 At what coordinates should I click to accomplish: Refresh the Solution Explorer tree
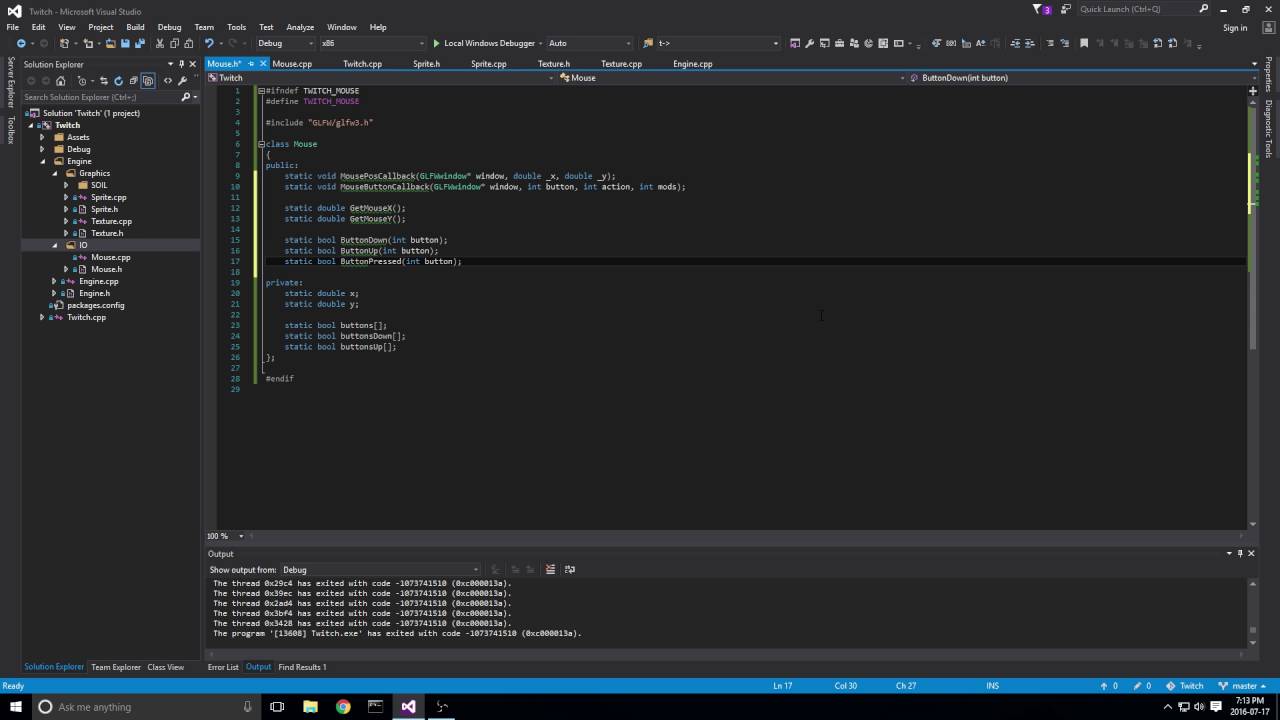pyautogui.click(x=118, y=81)
